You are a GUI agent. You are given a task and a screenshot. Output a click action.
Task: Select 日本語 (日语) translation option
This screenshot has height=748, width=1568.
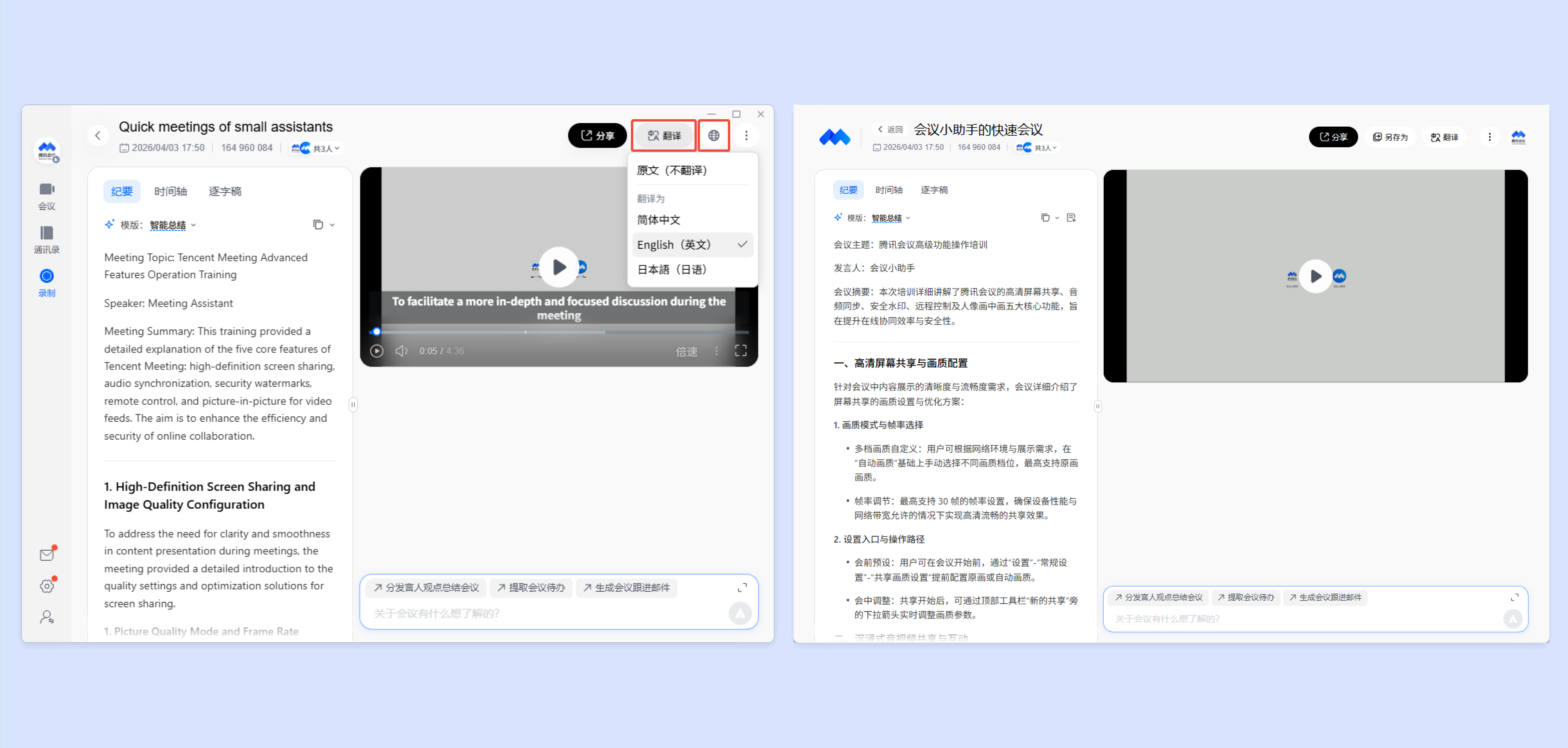tap(672, 270)
